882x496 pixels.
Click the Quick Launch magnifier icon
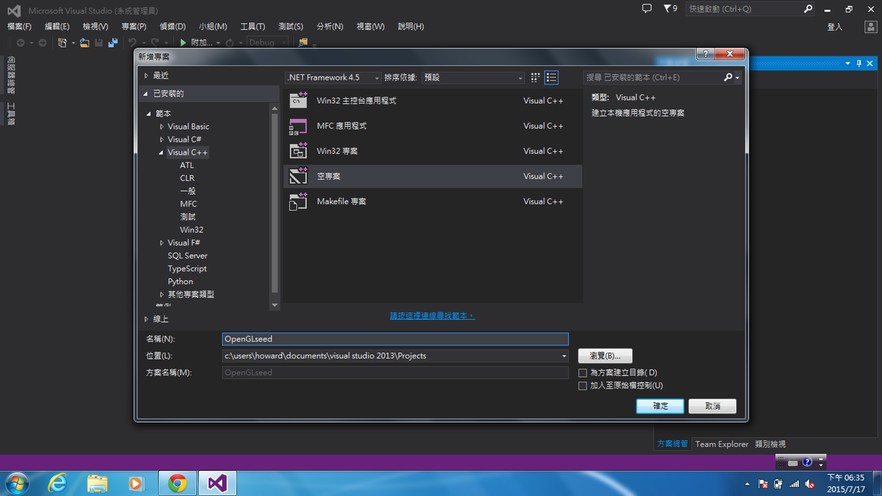808,8
